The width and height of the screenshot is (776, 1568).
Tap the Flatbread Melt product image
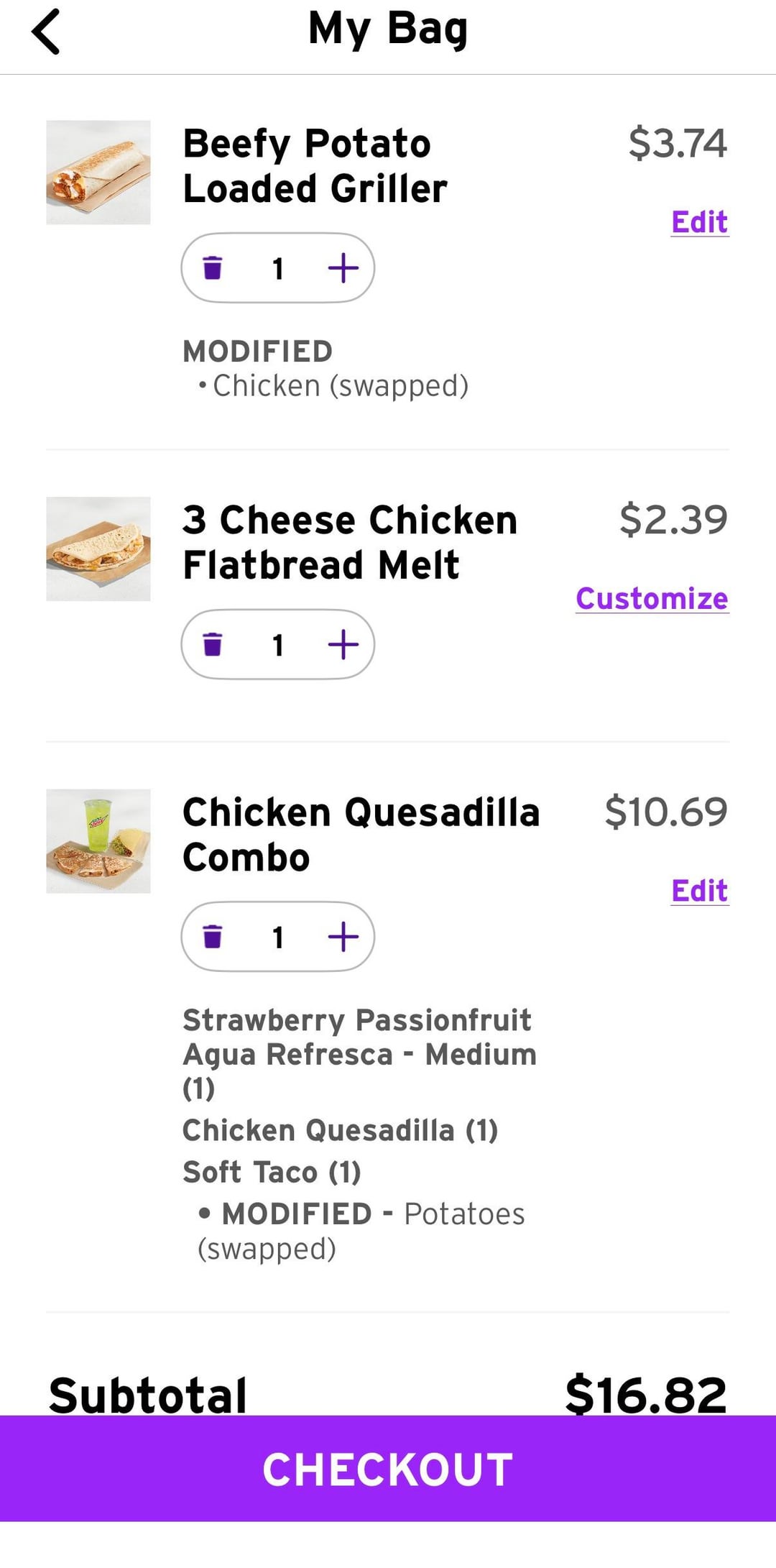click(98, 549)
